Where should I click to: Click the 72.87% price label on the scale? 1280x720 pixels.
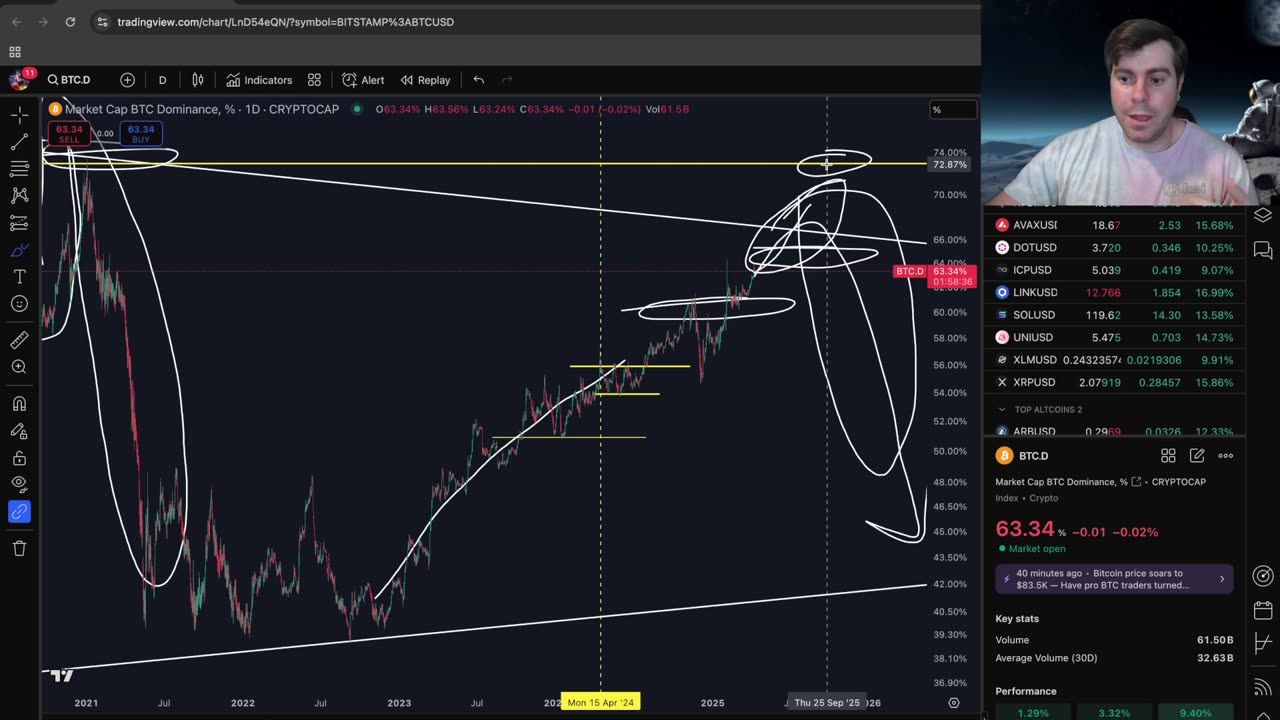click(950, 164)
